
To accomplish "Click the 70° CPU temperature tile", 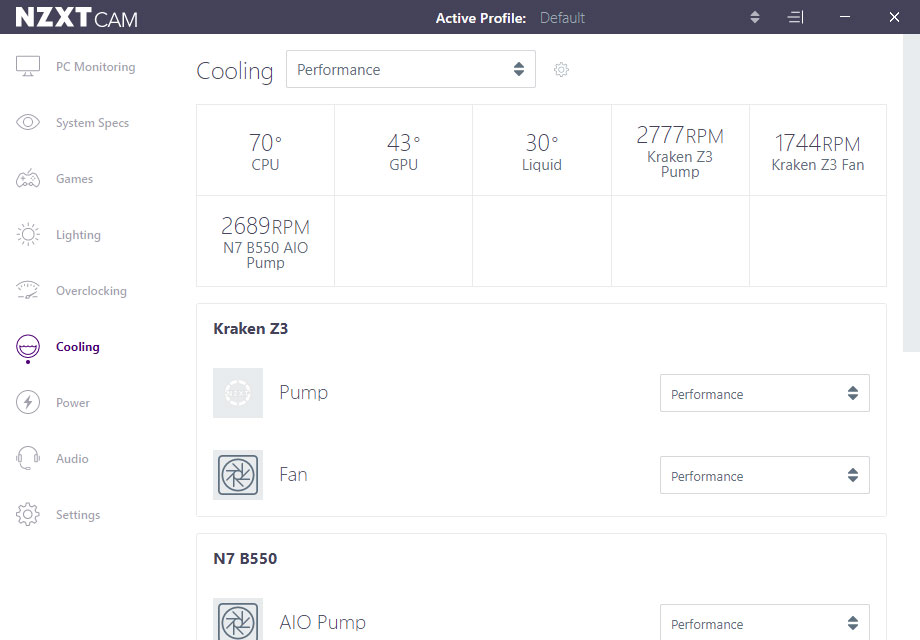I will (x=265, y=150).
